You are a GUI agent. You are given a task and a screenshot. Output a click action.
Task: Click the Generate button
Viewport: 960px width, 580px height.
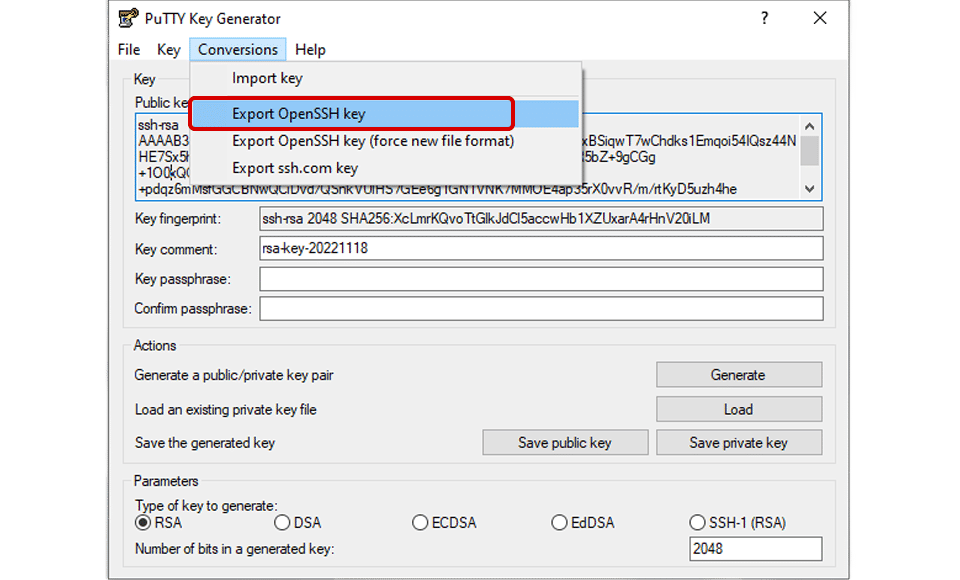coord(738,374)
